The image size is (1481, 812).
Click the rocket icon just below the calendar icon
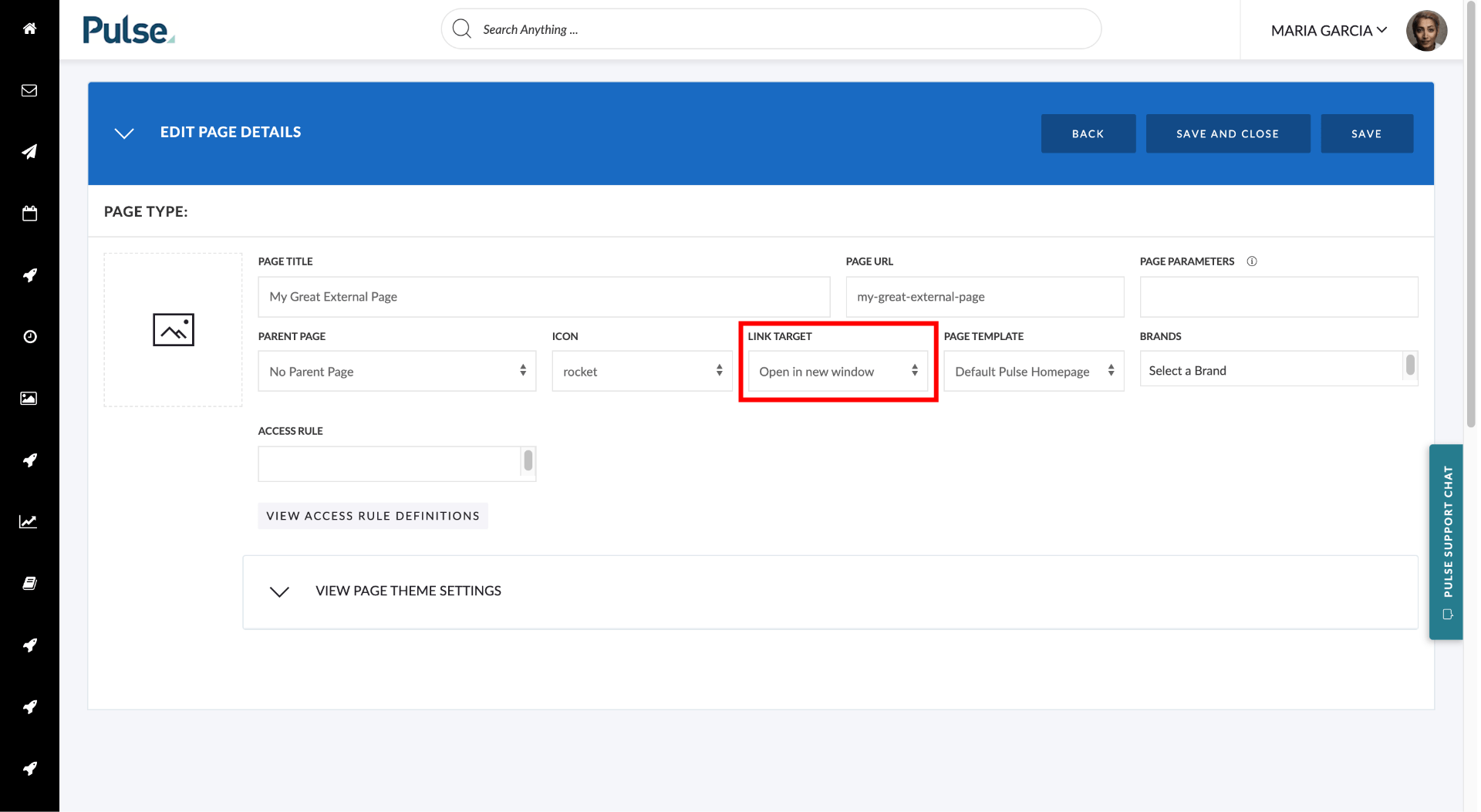point(29,275)
